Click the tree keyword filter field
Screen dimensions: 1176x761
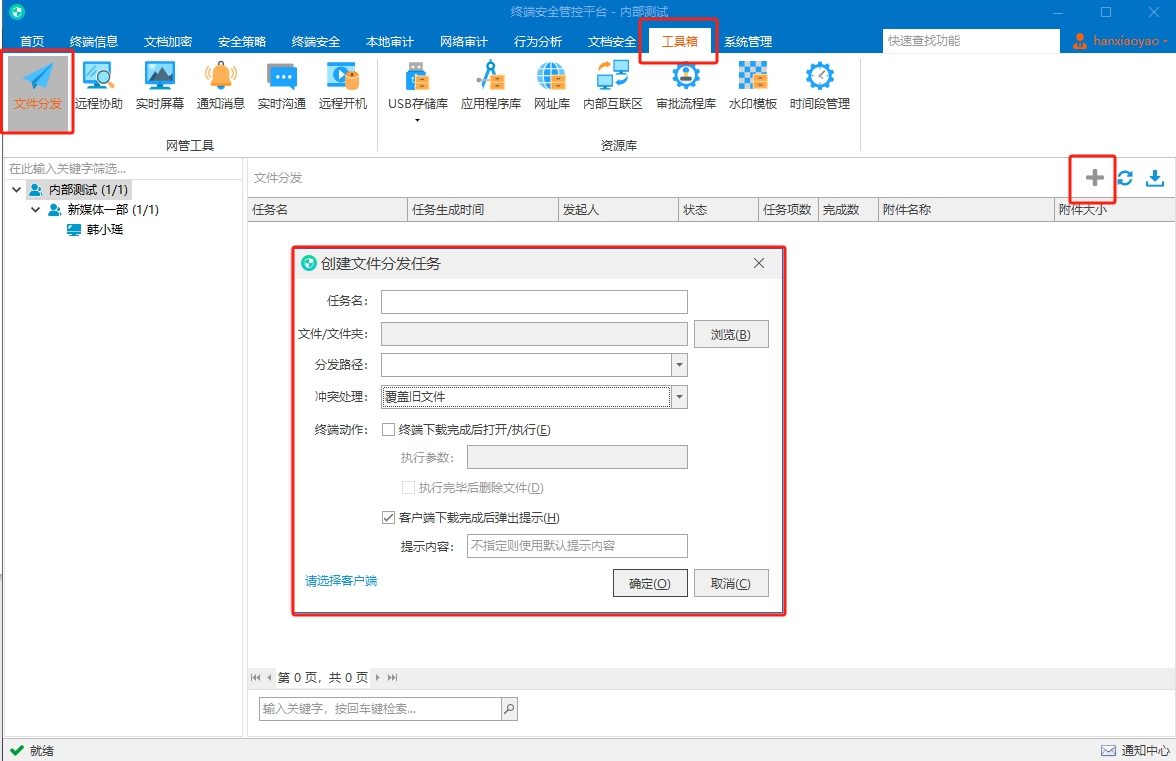pyautogui.click(x=124, y=169)
